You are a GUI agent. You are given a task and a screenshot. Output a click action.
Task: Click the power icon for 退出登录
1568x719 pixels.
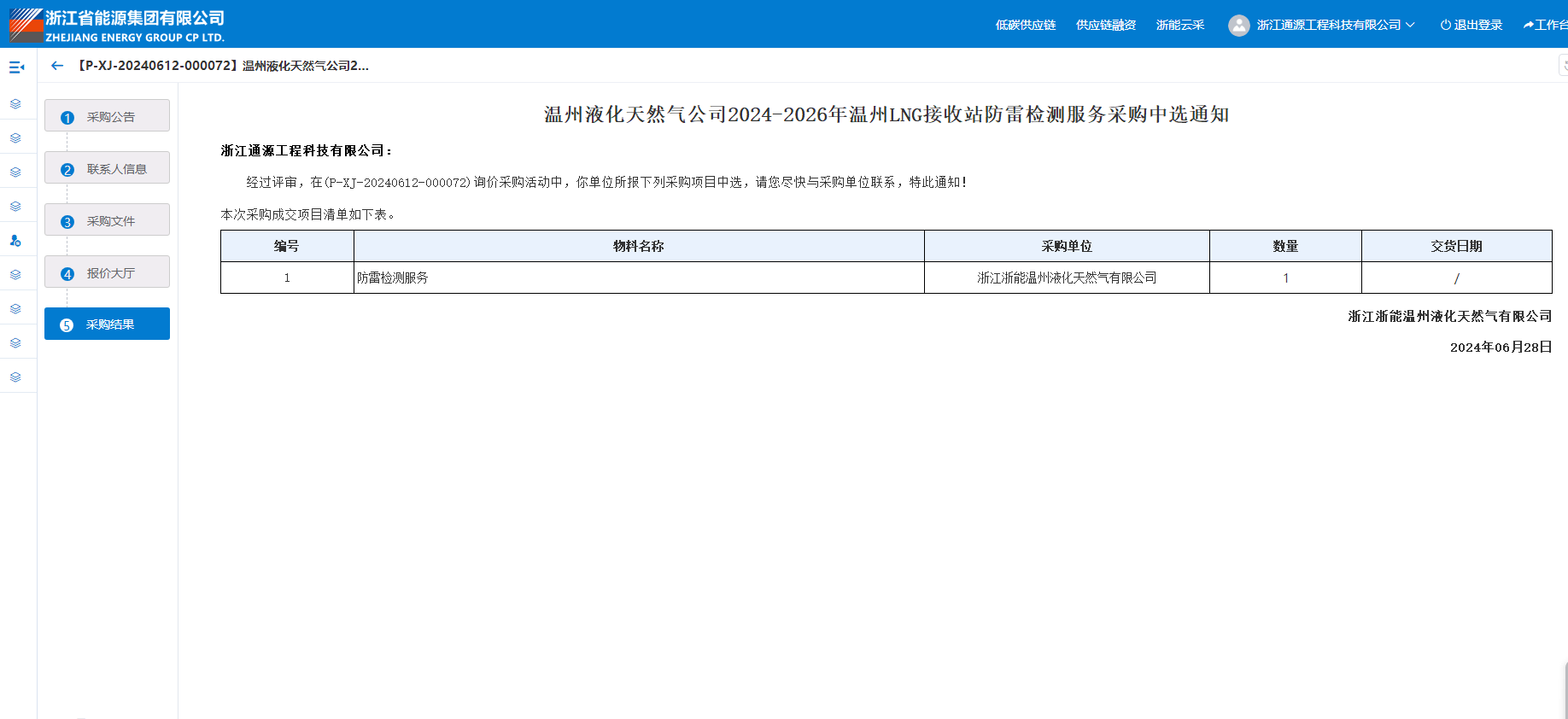[x=1445, y=26]
